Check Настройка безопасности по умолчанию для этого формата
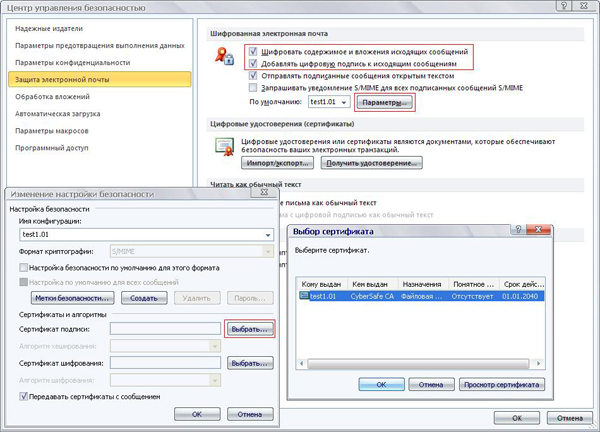This screenshot has height=432, width=600. point(24,267)
